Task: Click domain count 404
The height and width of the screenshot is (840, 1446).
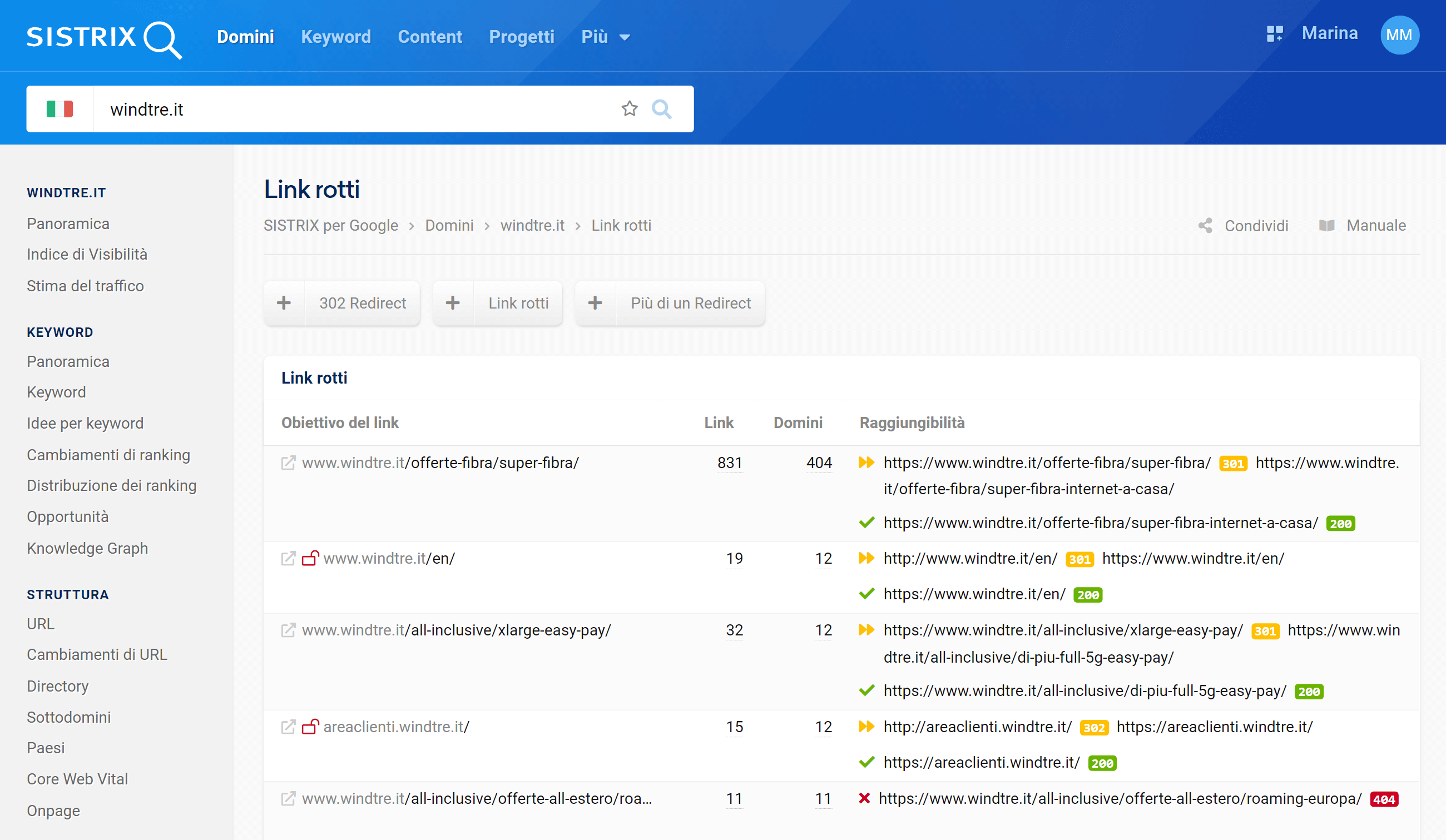Action: (x=819, y=463)
